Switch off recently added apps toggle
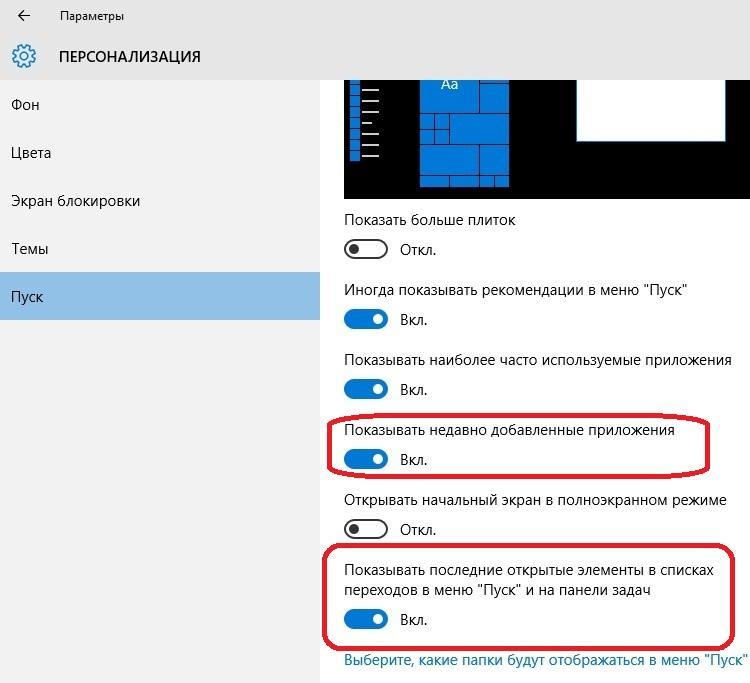Screen dimensions: 750x683 [365, 459]
